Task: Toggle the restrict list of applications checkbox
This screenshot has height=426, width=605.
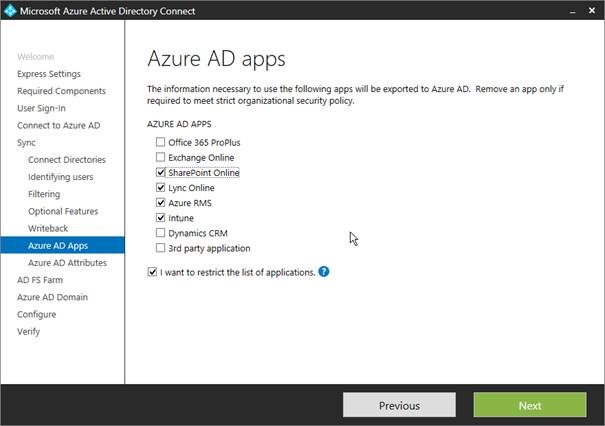Action: pos(152,272)
